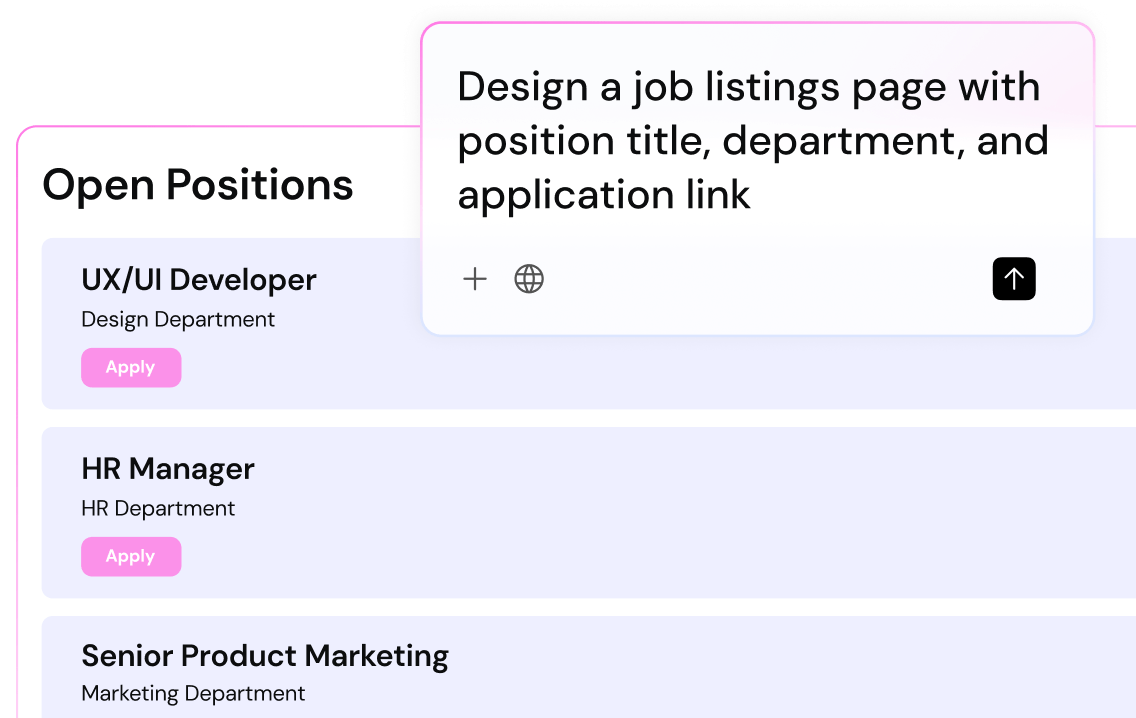The image size is (1136, 718).
Task: Click the words "application link" in prompt
Action: [x=604, y=195]
